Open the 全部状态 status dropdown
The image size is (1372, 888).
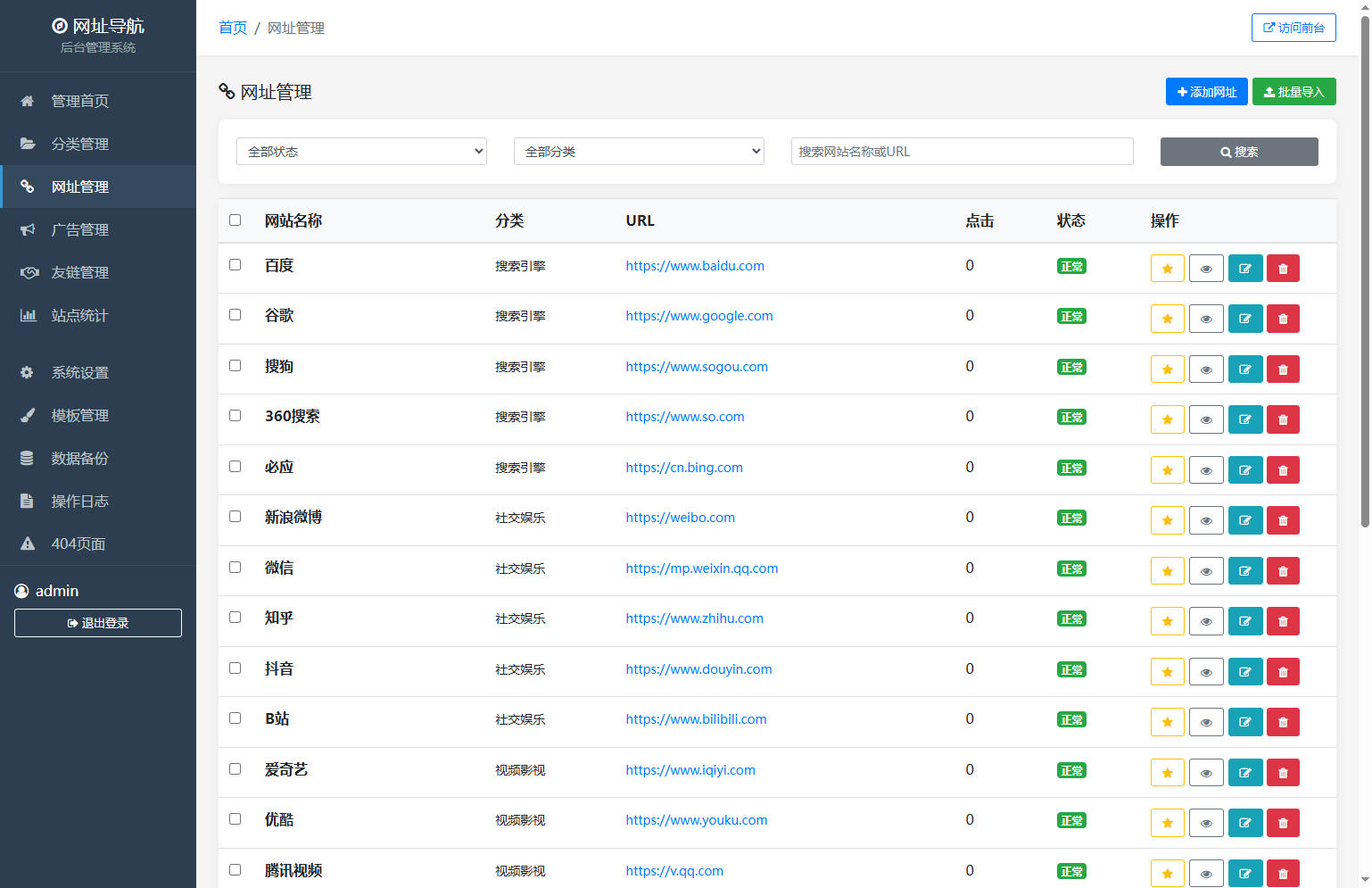click(361, 152)
